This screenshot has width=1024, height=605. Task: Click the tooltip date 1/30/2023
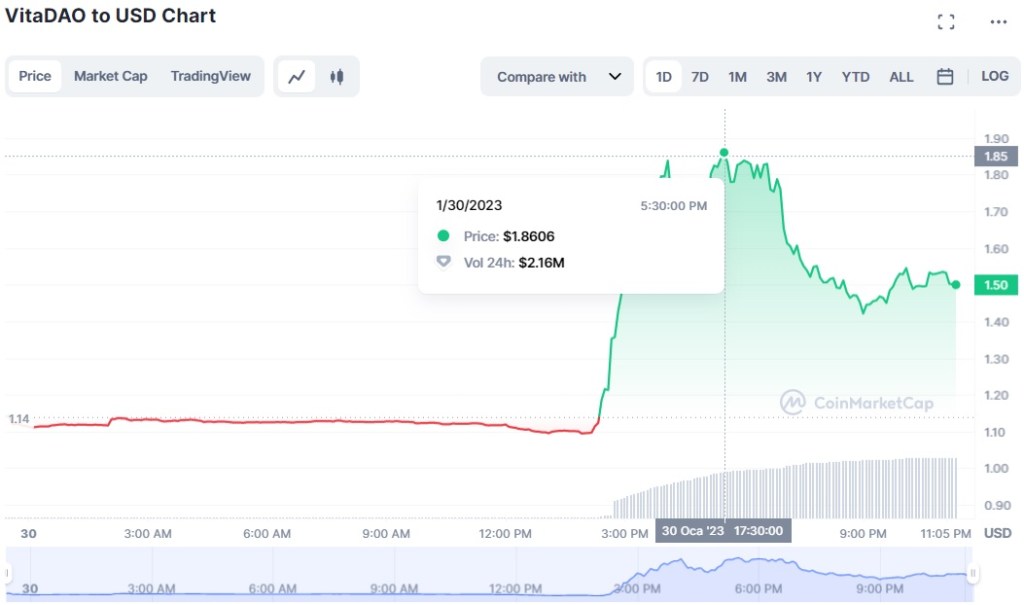click(469, 205)
